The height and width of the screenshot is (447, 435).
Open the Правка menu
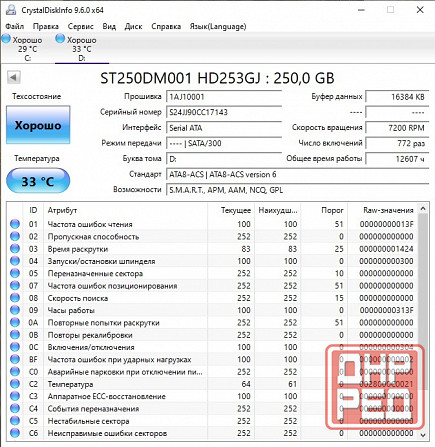tap(46, 26)
